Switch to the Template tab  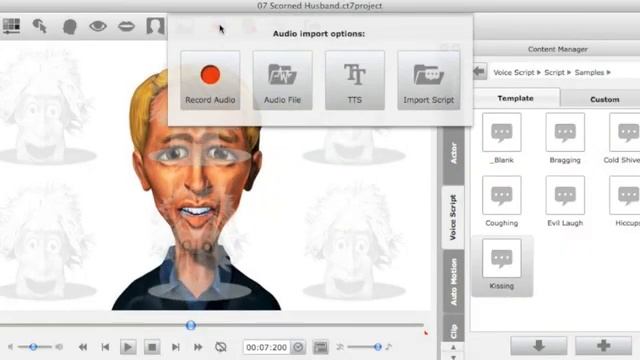(x=516, y=98)
